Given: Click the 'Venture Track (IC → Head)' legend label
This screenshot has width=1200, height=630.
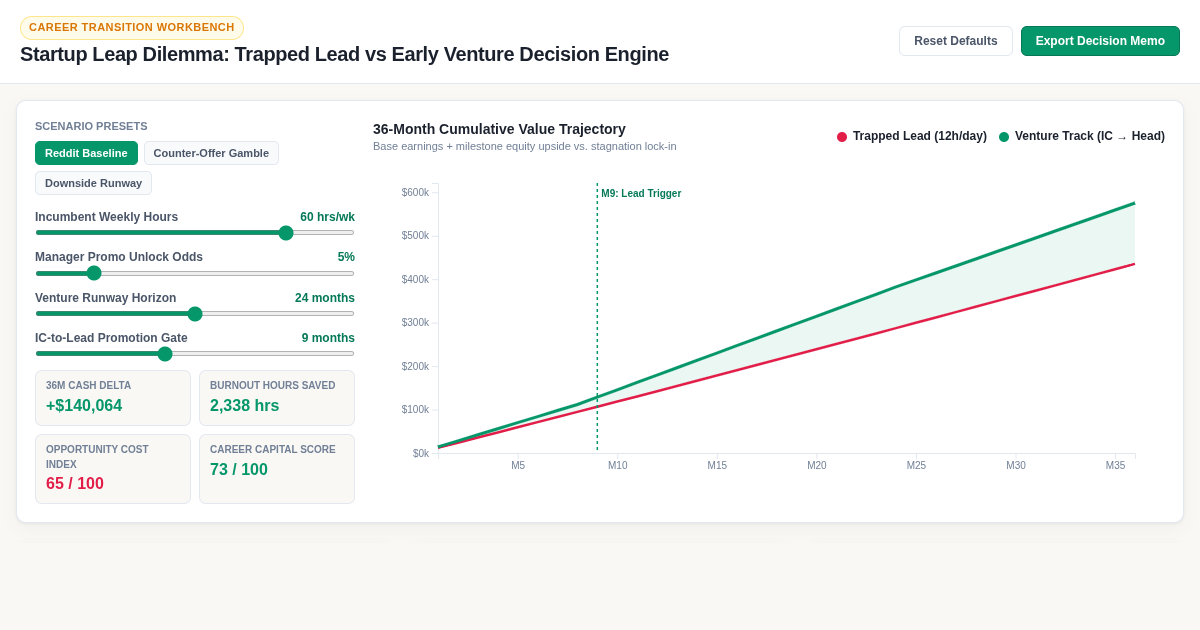Looking at the screenshot, I should tap(1090, 136).
